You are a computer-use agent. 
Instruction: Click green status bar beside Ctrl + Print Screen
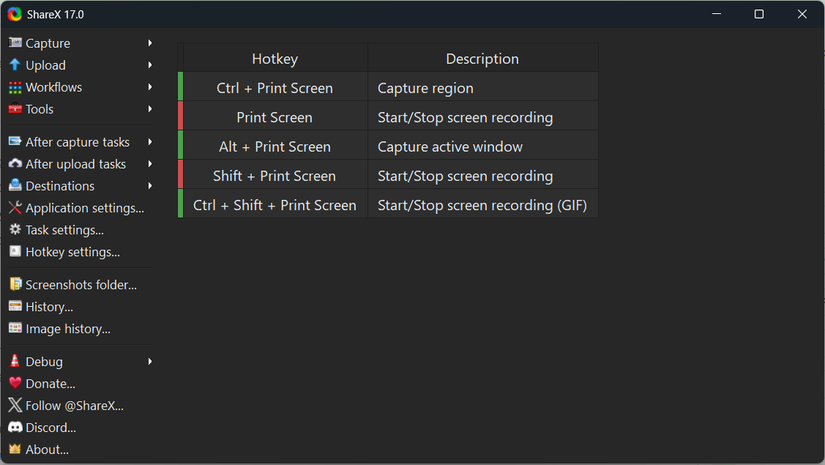(181, 88)
